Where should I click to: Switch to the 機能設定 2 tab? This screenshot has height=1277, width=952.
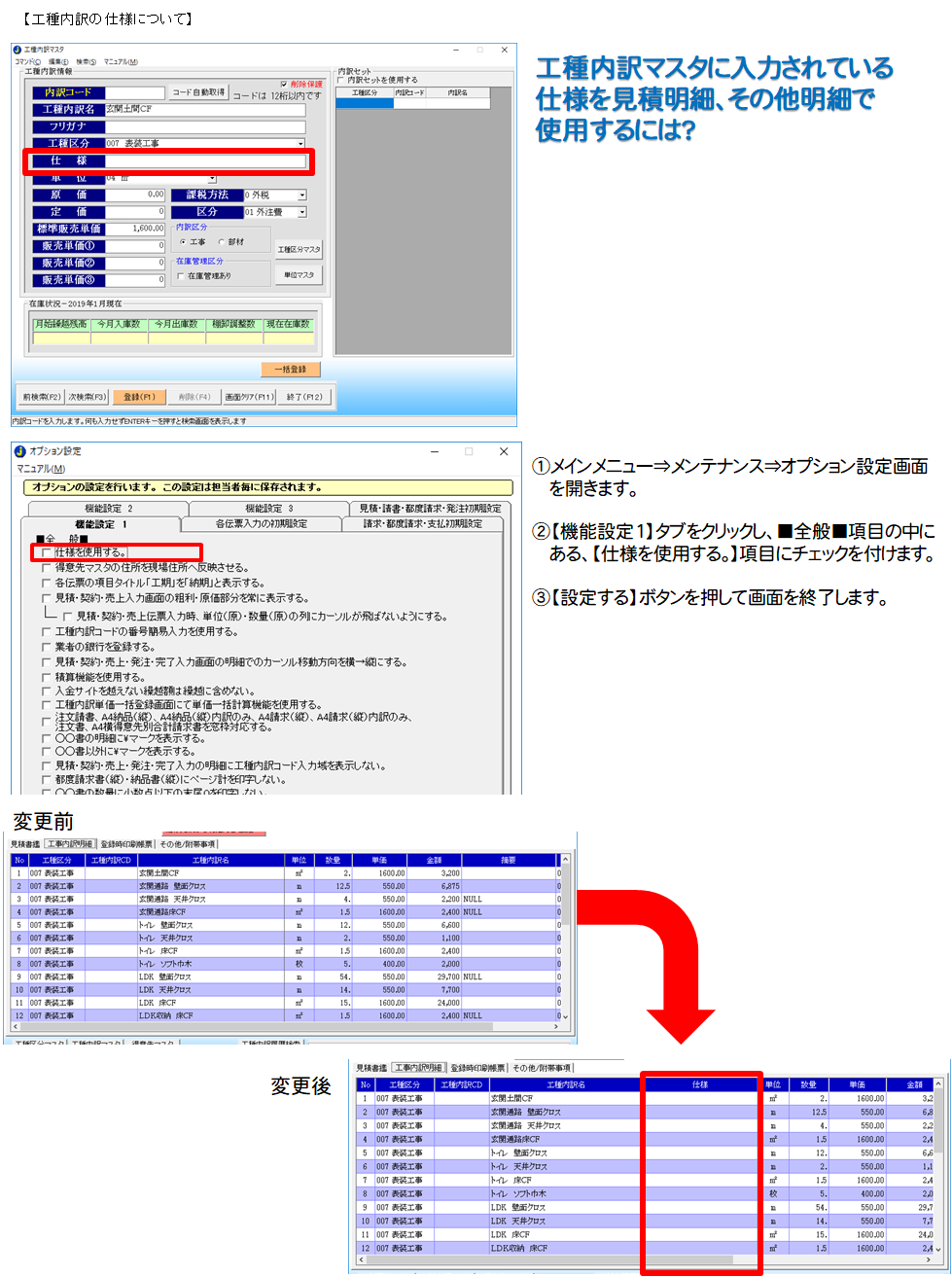coord(108,509)
